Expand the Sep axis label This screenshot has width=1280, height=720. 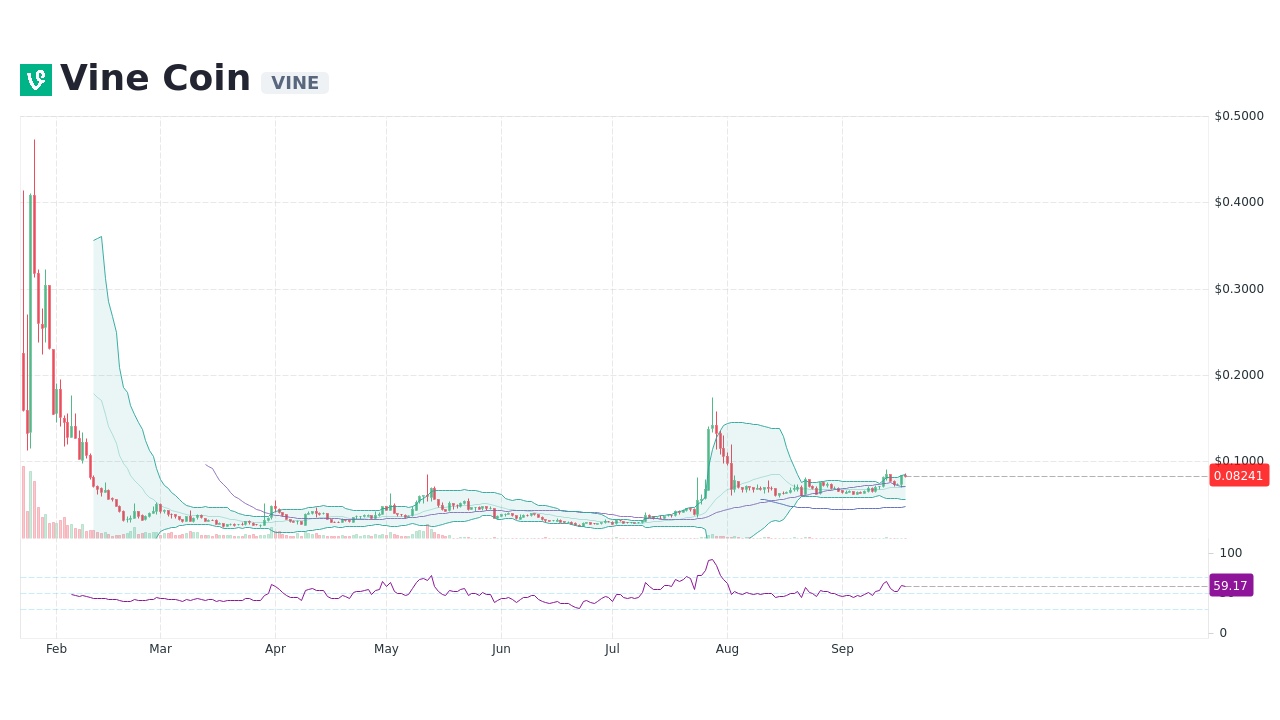[x=842, y=648]
